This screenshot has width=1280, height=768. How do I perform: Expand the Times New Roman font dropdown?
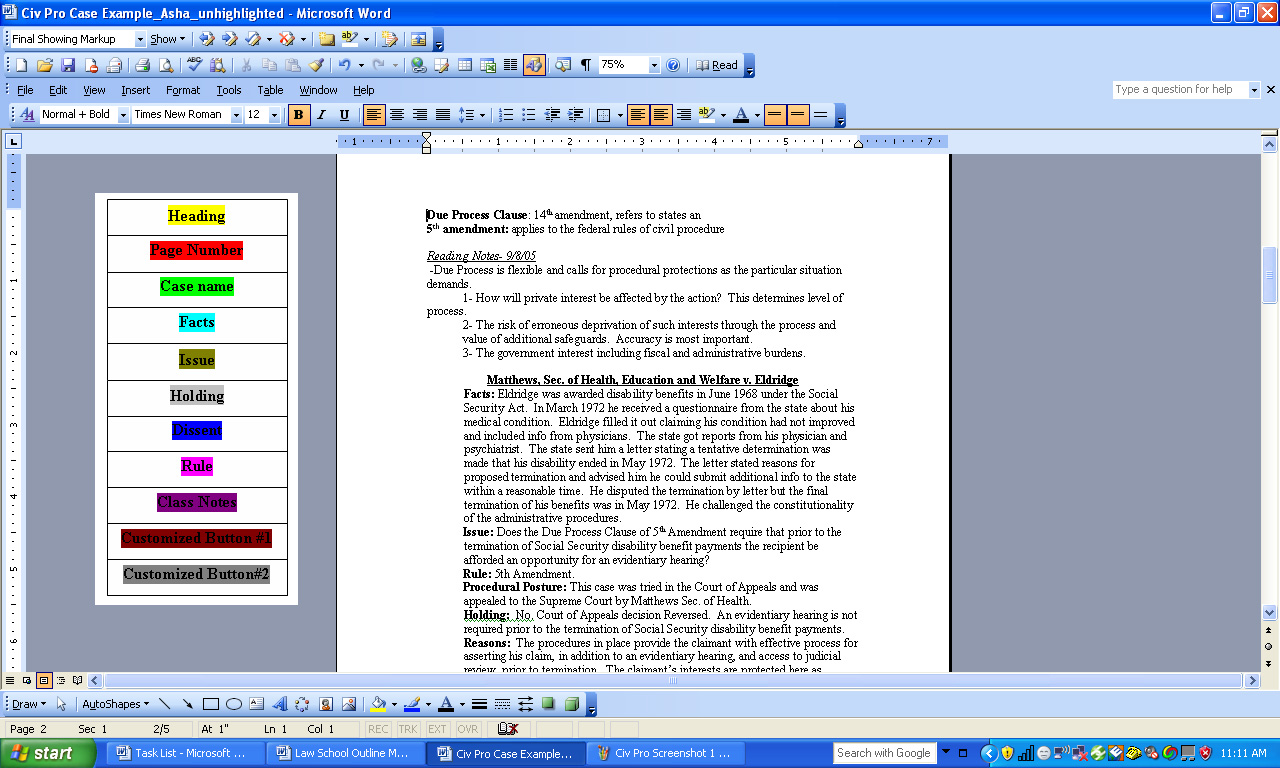tap(236, 115)
